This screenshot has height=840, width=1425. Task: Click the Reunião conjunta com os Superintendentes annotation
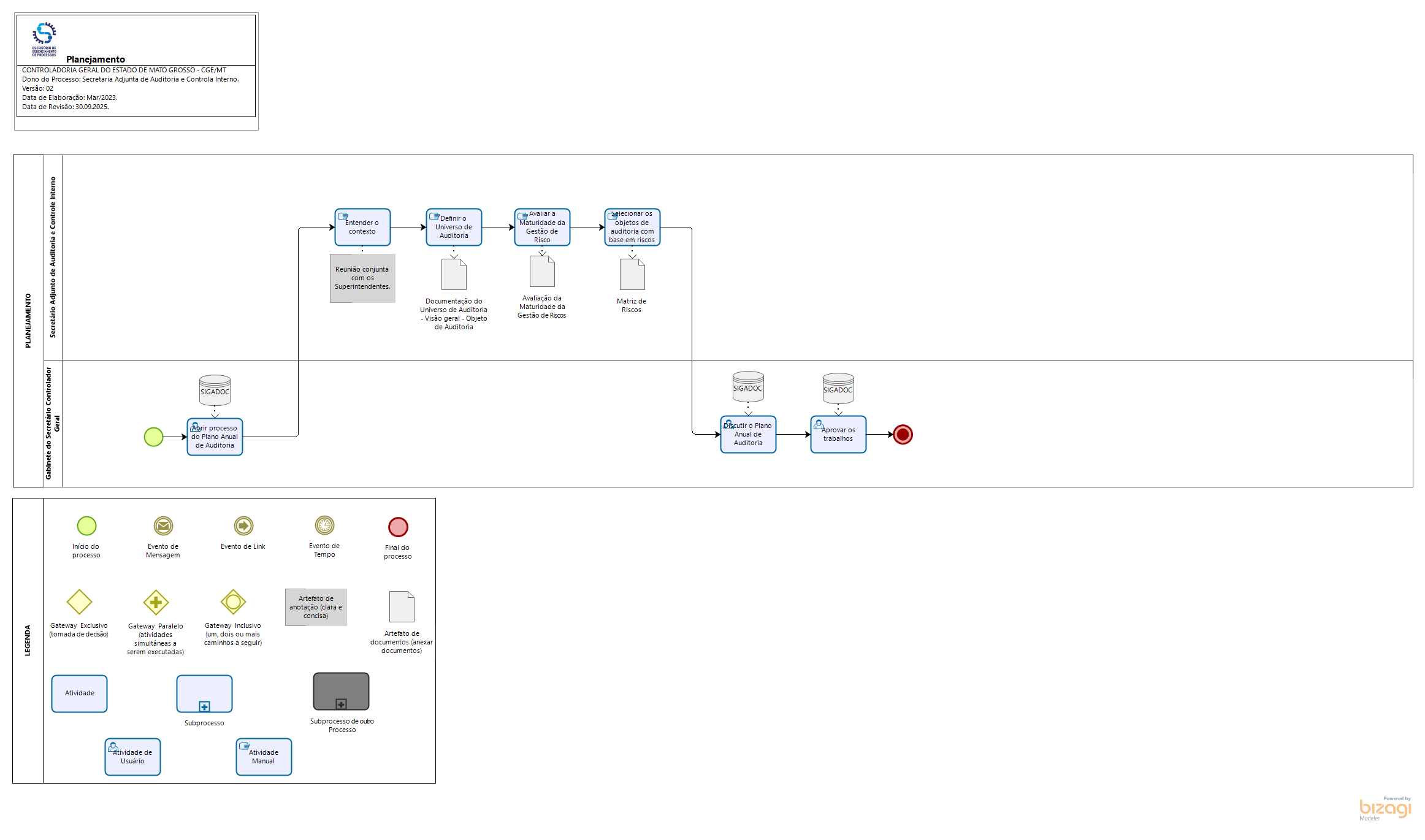coord(362,278)
